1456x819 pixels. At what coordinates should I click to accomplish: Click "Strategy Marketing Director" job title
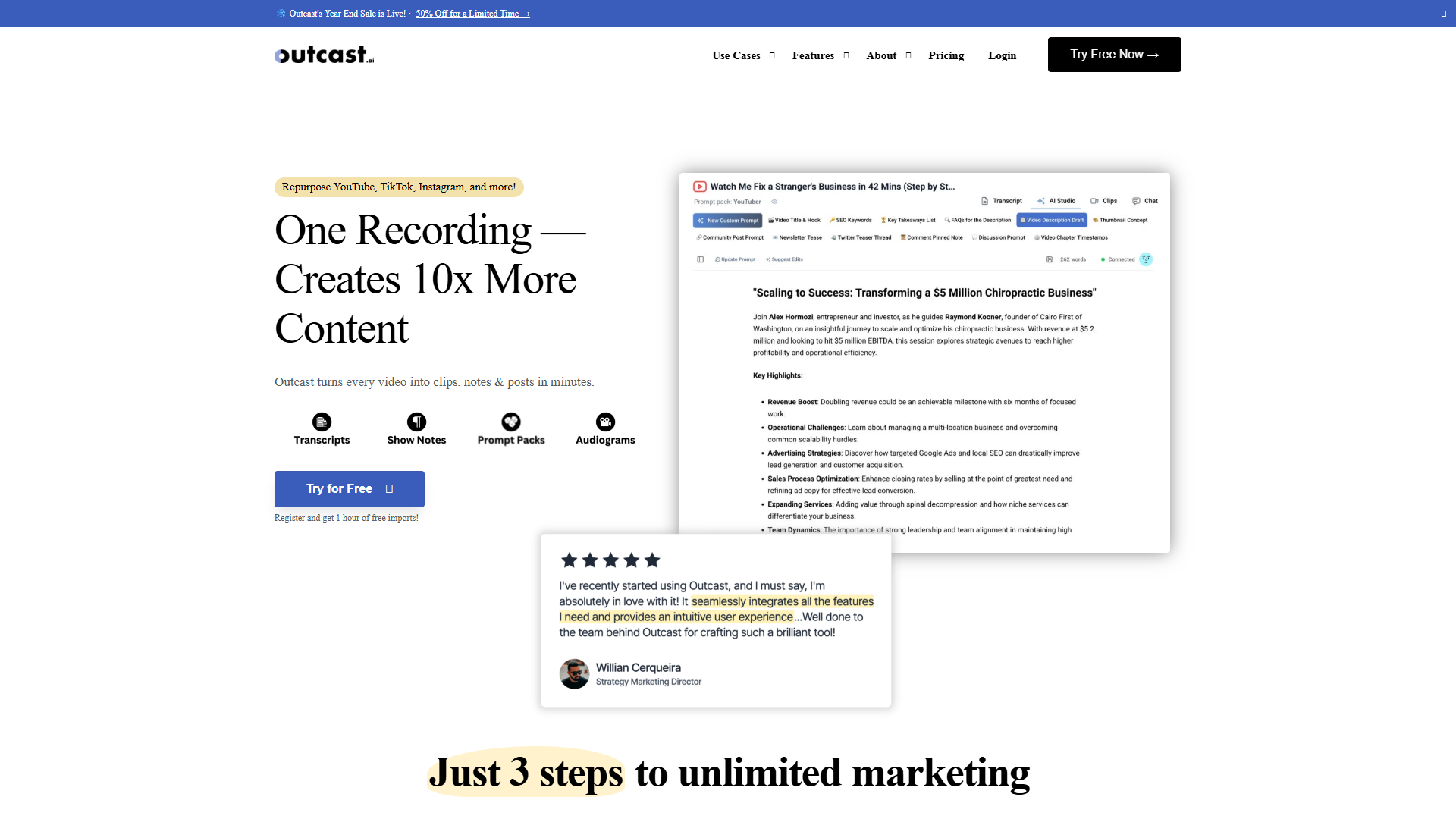(x=648, y=682)
